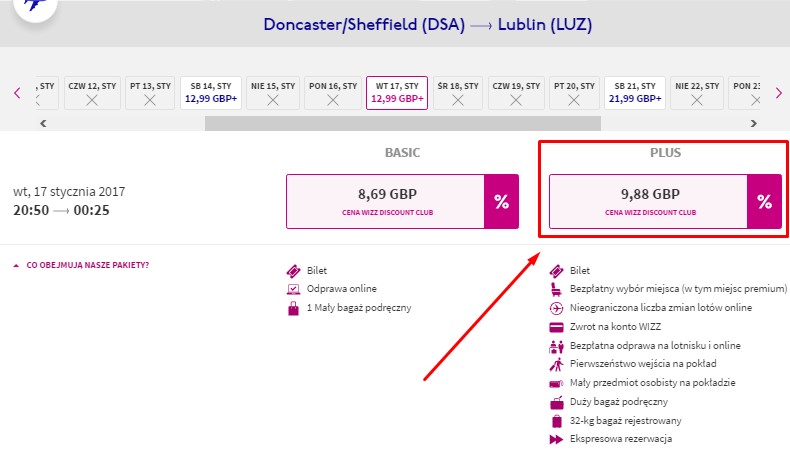
Task: Click 'Ekspresowa rezerwacja' text
Action: pos(621,439)
